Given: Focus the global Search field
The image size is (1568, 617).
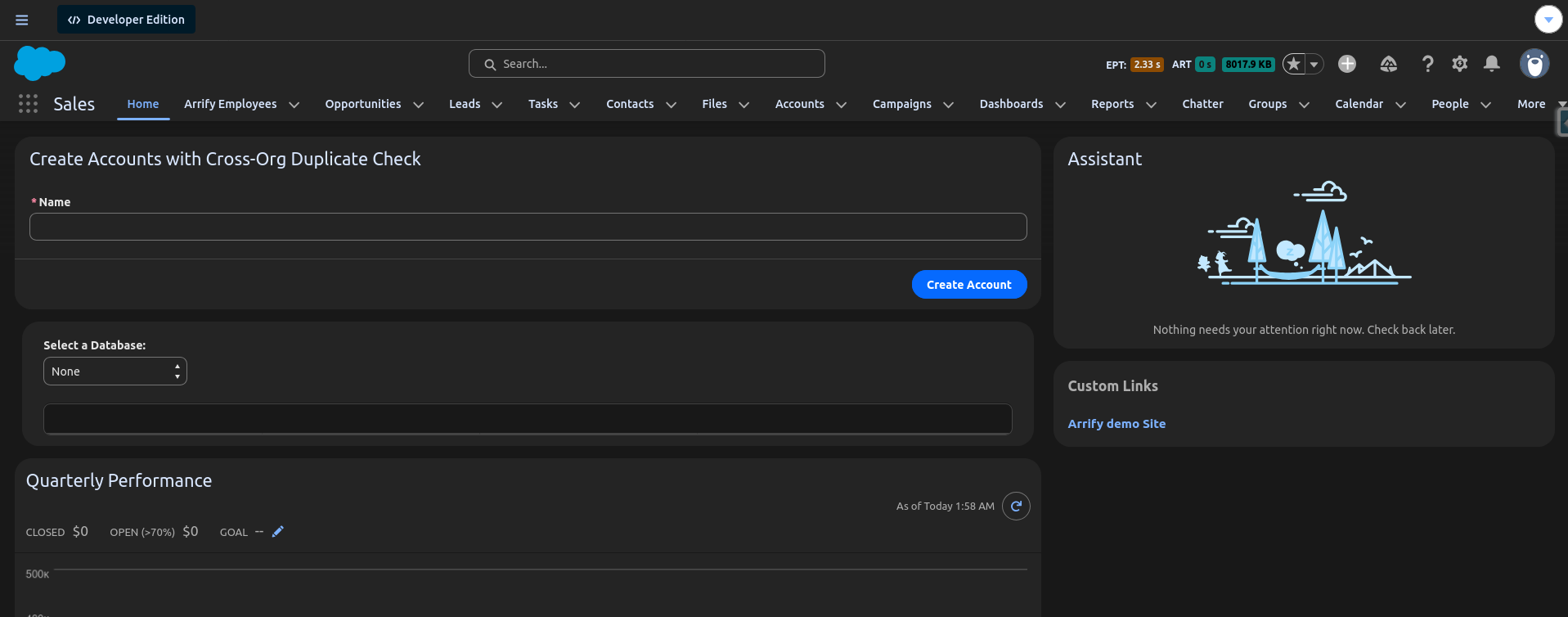Looking at the screenshot, I should click(646, 64).
